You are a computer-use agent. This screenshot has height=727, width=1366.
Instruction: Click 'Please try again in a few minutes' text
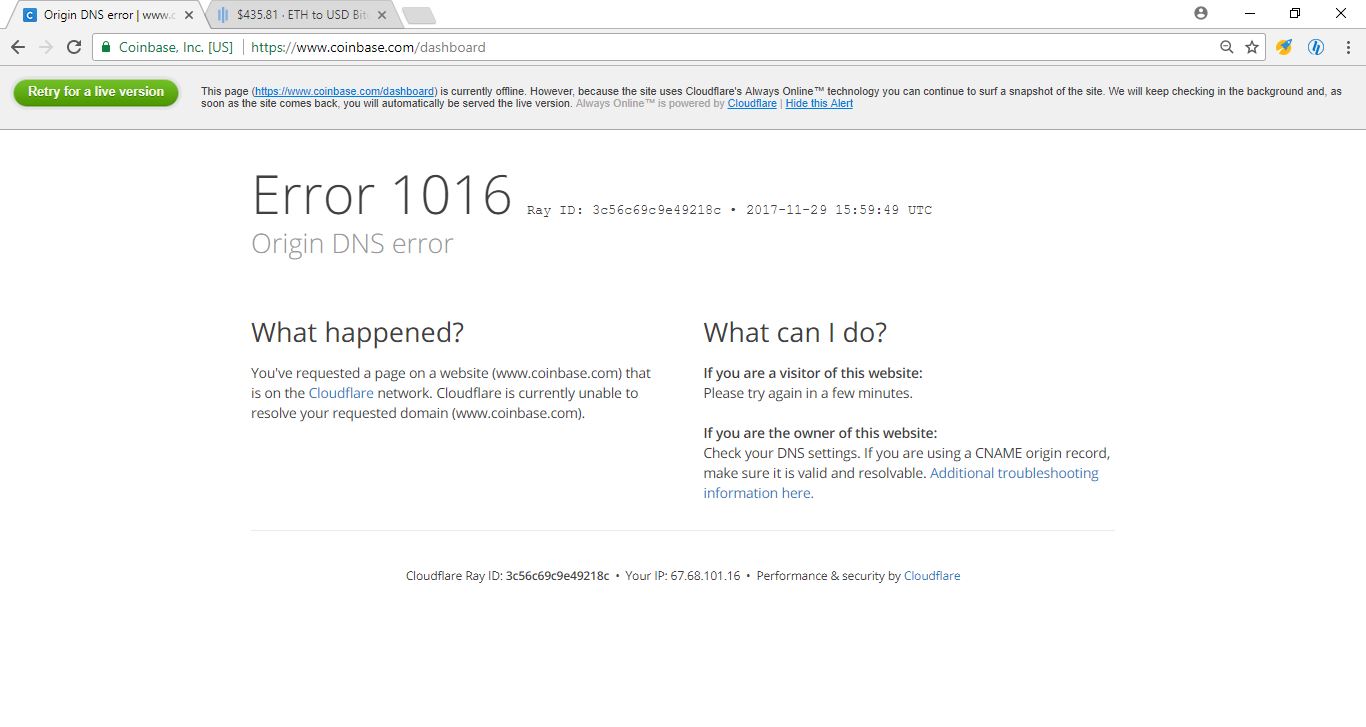pos(808,393)
